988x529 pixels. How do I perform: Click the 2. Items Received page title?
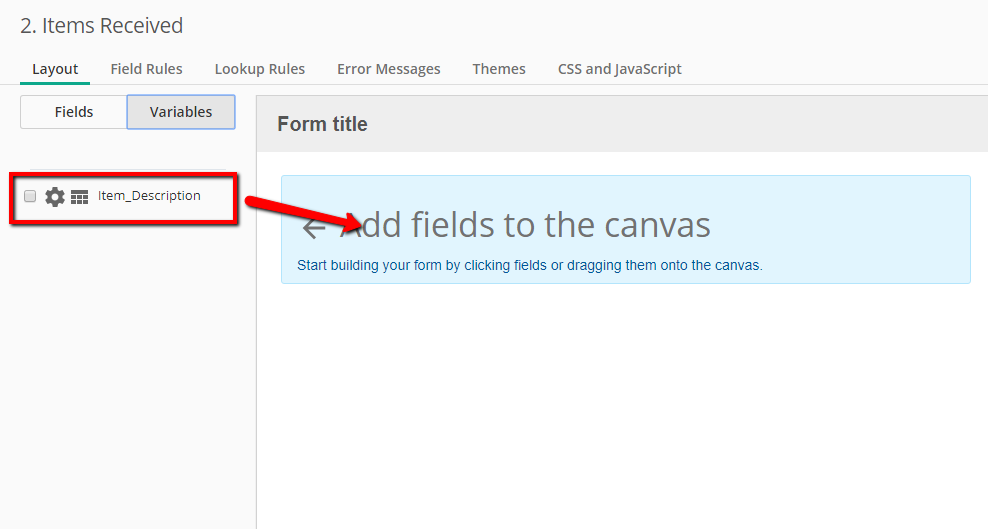click(x=101, y=26)
